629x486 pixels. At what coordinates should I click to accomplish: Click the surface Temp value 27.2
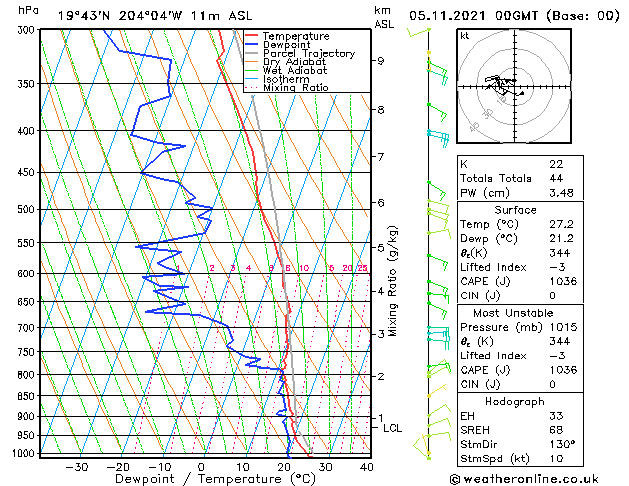tap(562, 224)
